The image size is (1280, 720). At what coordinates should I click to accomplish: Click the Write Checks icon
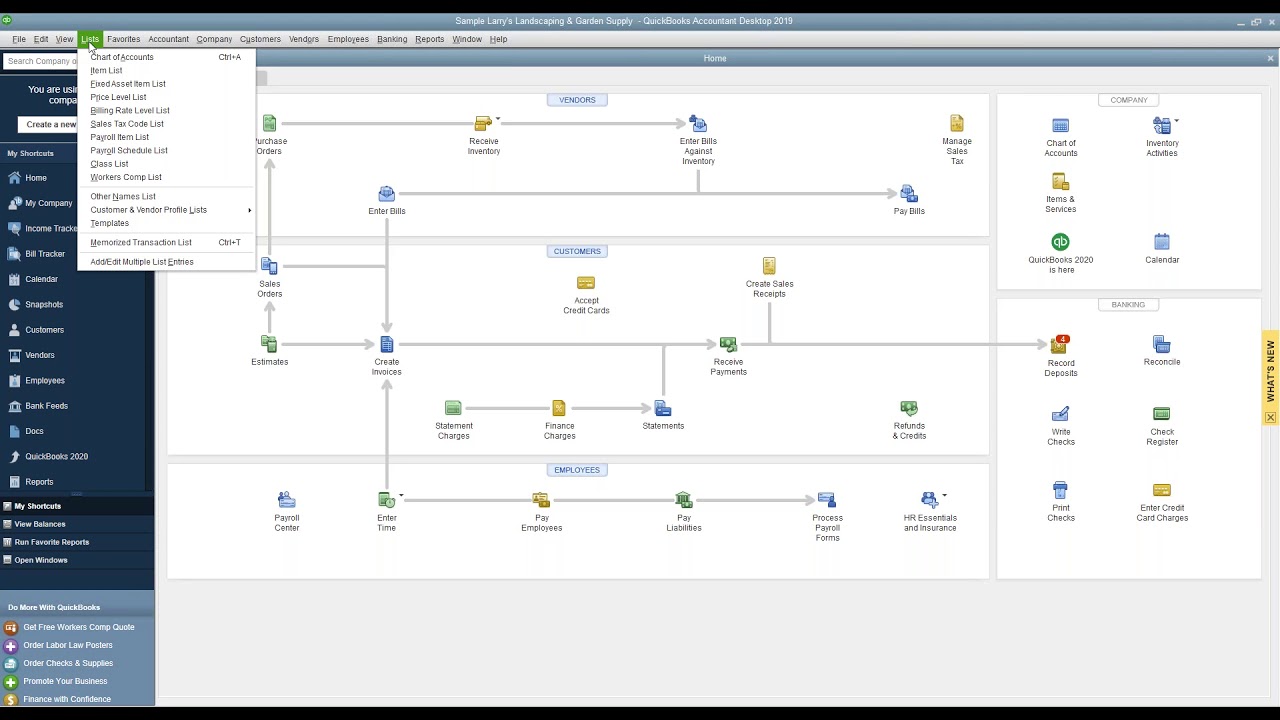coord(1060,414)
